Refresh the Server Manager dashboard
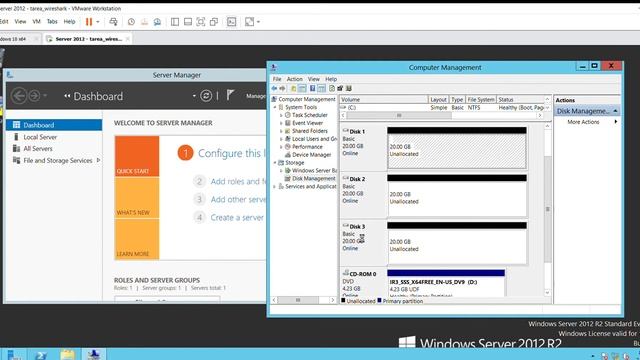 click(x=206, y=96)
